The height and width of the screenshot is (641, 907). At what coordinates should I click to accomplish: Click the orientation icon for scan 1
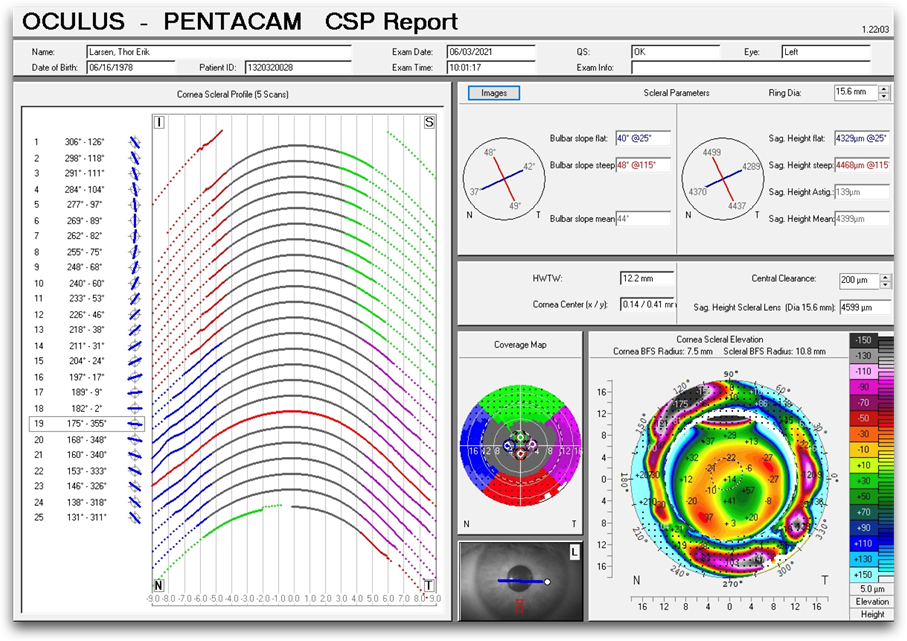click(x=135, y=142)
